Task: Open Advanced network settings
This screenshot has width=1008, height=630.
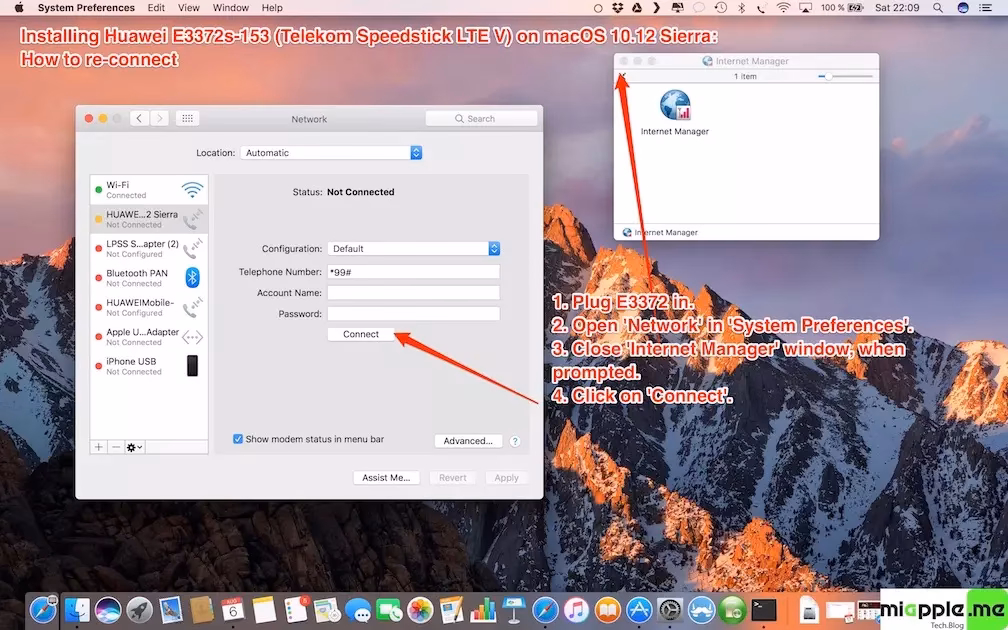Action: pos(468,441)
